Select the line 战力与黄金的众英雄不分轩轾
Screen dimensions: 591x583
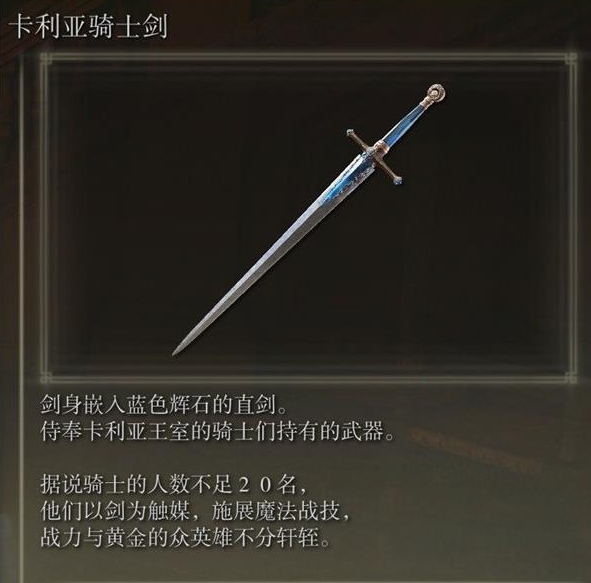coord(186,538)
